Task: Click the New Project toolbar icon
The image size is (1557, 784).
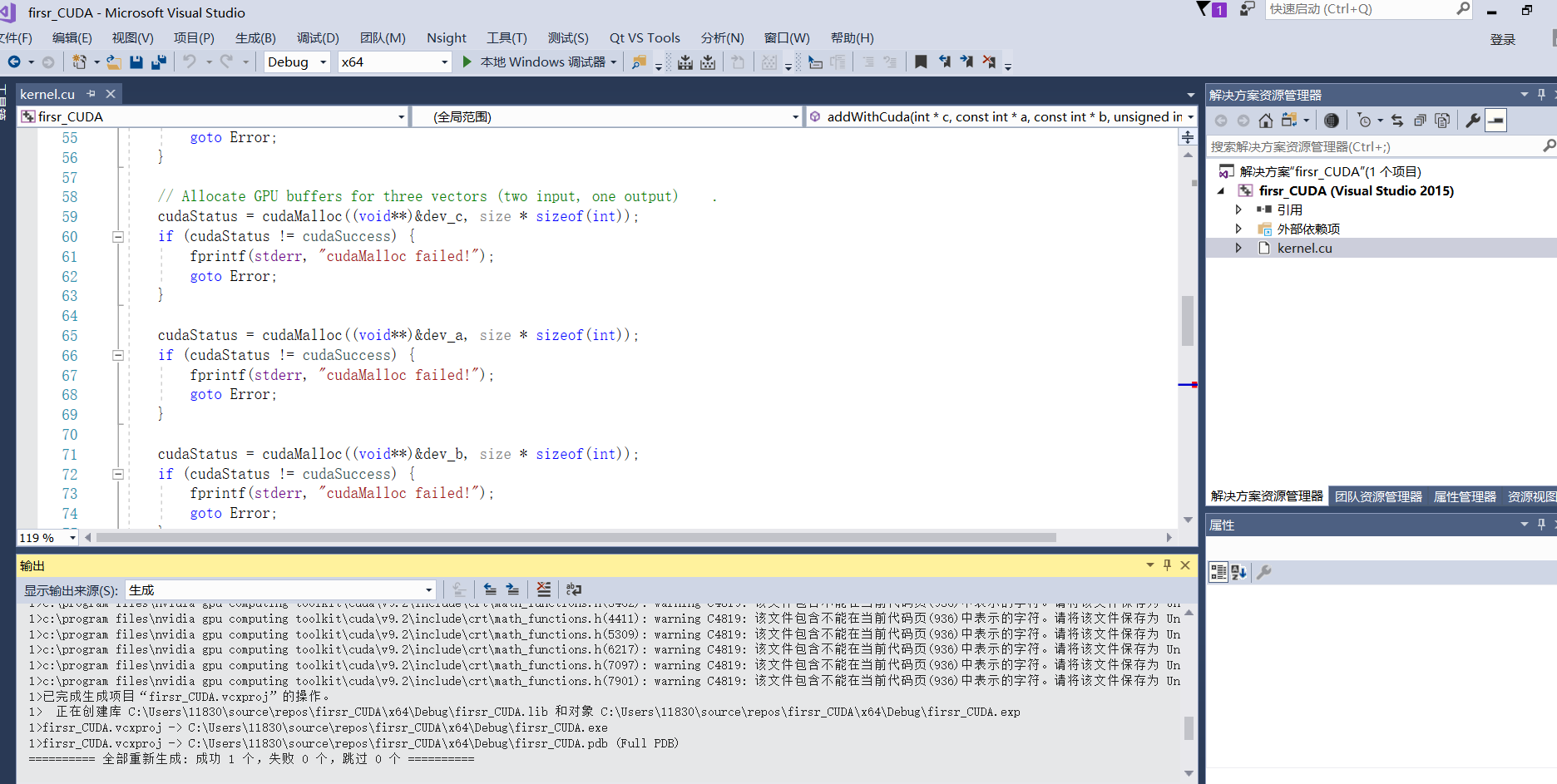Action: (81, 62)
